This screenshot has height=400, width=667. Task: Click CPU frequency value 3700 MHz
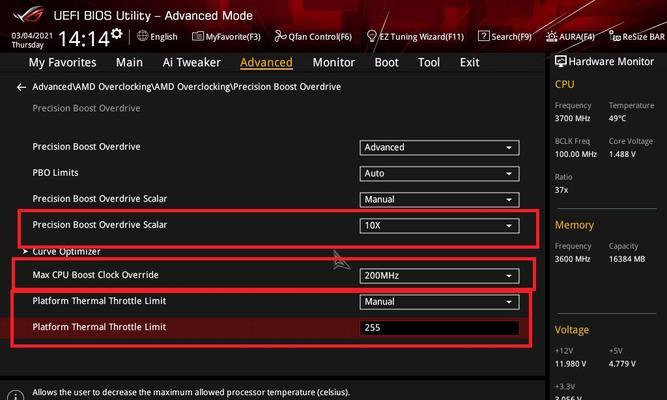click(x=573, y=118)
